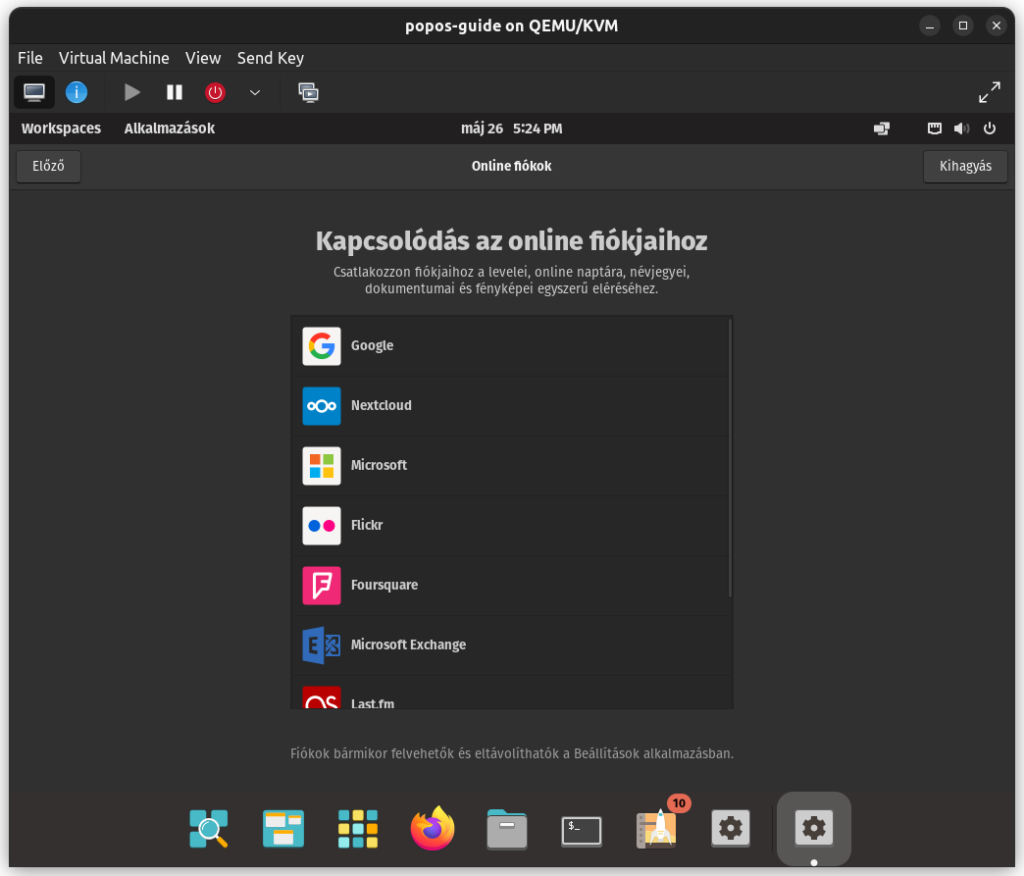Close the popos-guide window
This screenshot has width=1024, height=876.
(x=996, y=26)
